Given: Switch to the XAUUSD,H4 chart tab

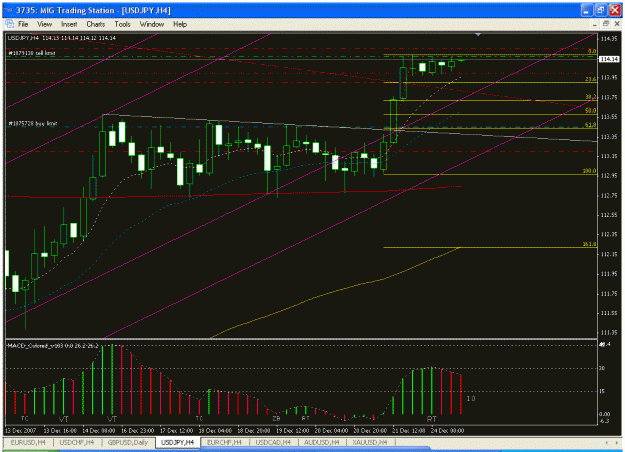Looking at the screenshot, I should tap(369, 442).
